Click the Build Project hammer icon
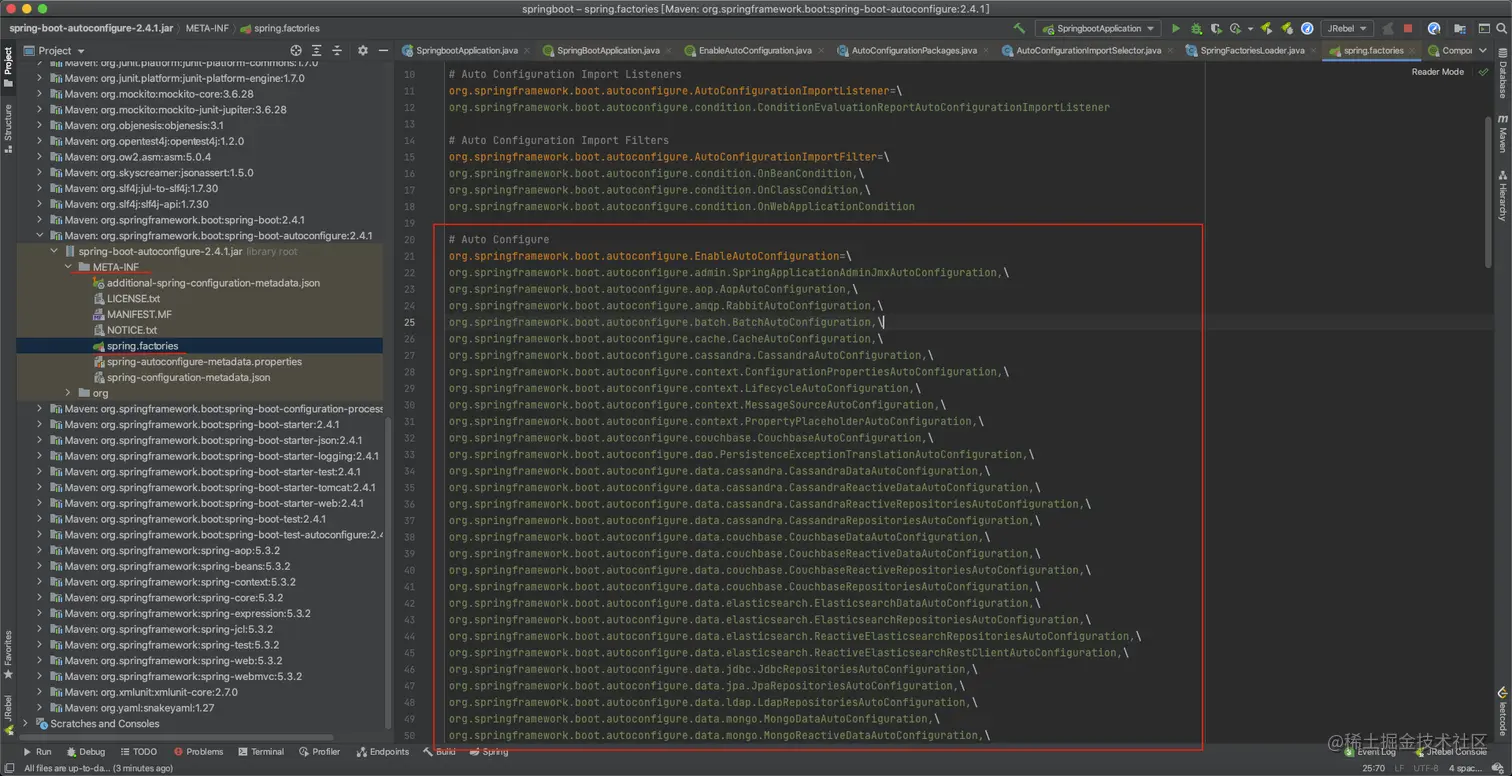This screenshot has width=1512, height=776. tap(1019, 29)
